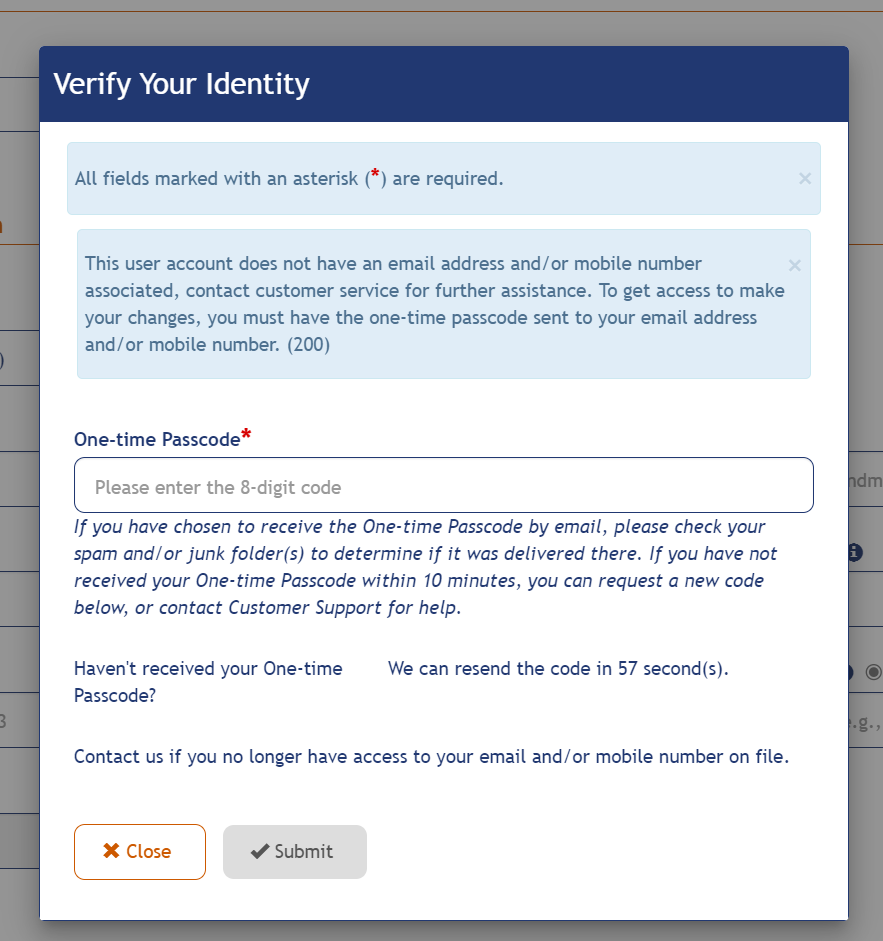Dismiss the account error alert with its × icon
The image size is (883, 941).
[795, 265]
